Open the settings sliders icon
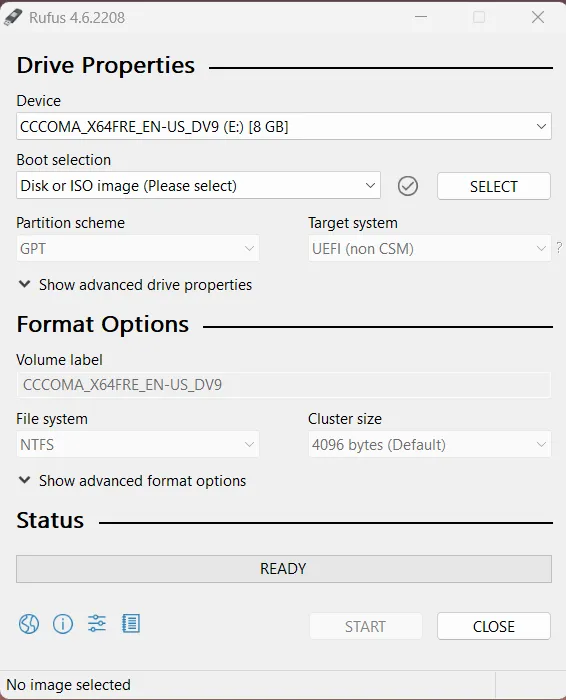 coord(97,623)
